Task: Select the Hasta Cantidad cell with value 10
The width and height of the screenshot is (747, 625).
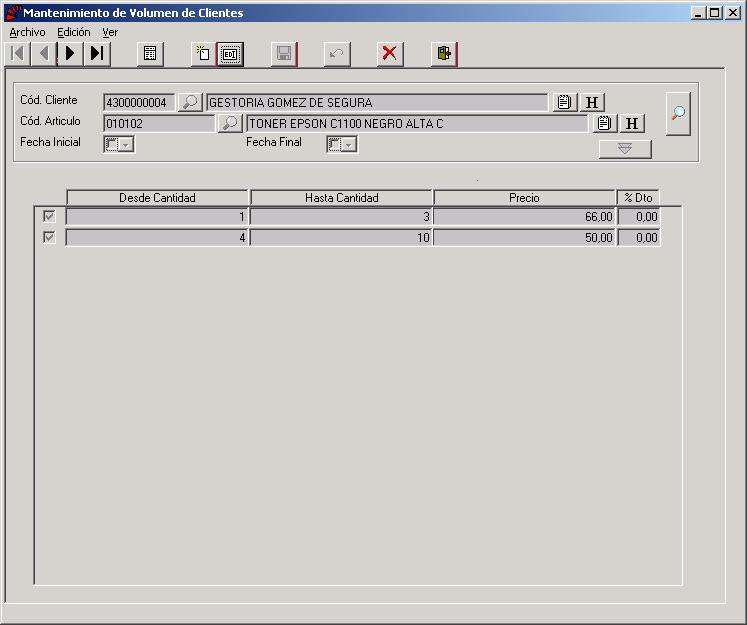Action: coord(341,237)
